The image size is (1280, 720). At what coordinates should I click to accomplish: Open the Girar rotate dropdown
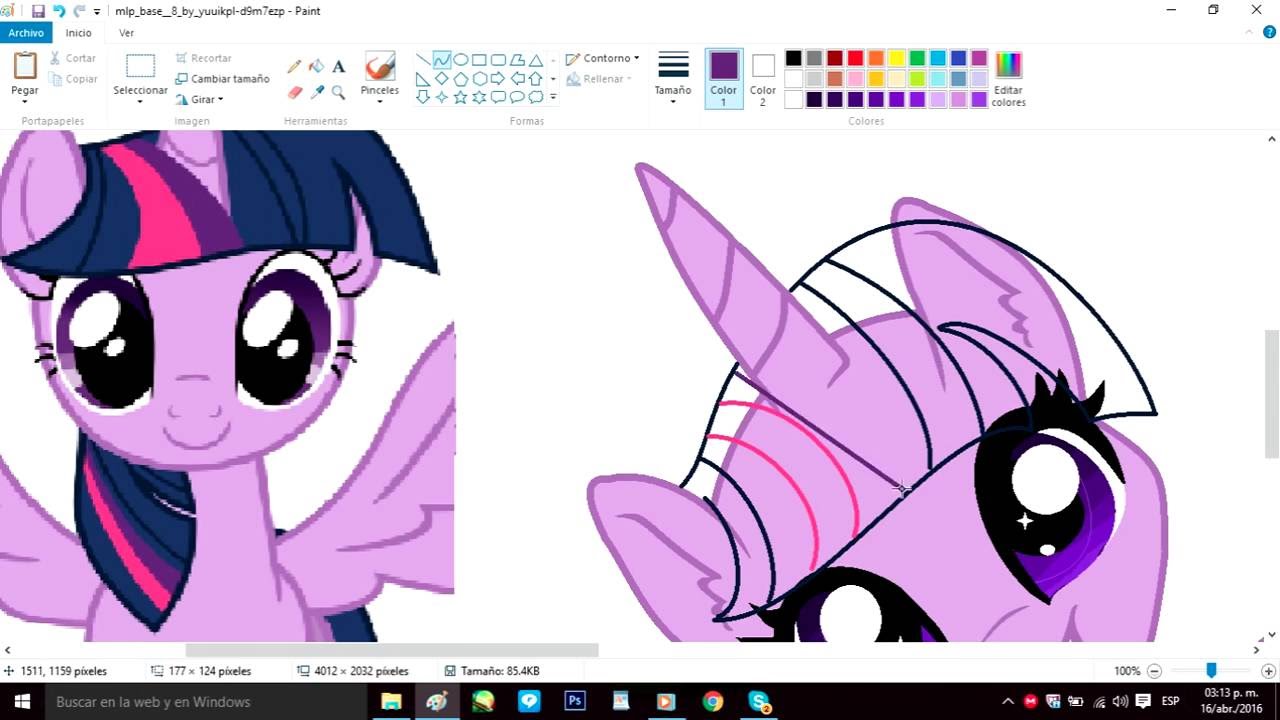click(199, 99)
